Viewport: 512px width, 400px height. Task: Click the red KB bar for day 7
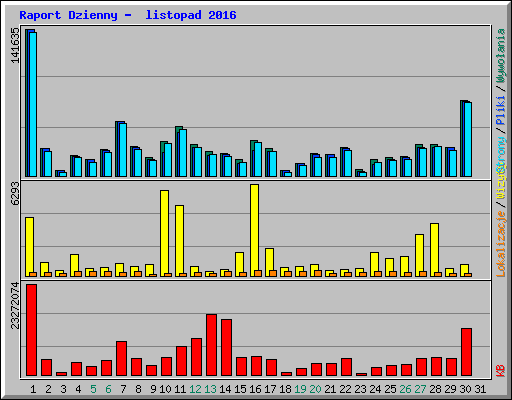click(122, 358)
